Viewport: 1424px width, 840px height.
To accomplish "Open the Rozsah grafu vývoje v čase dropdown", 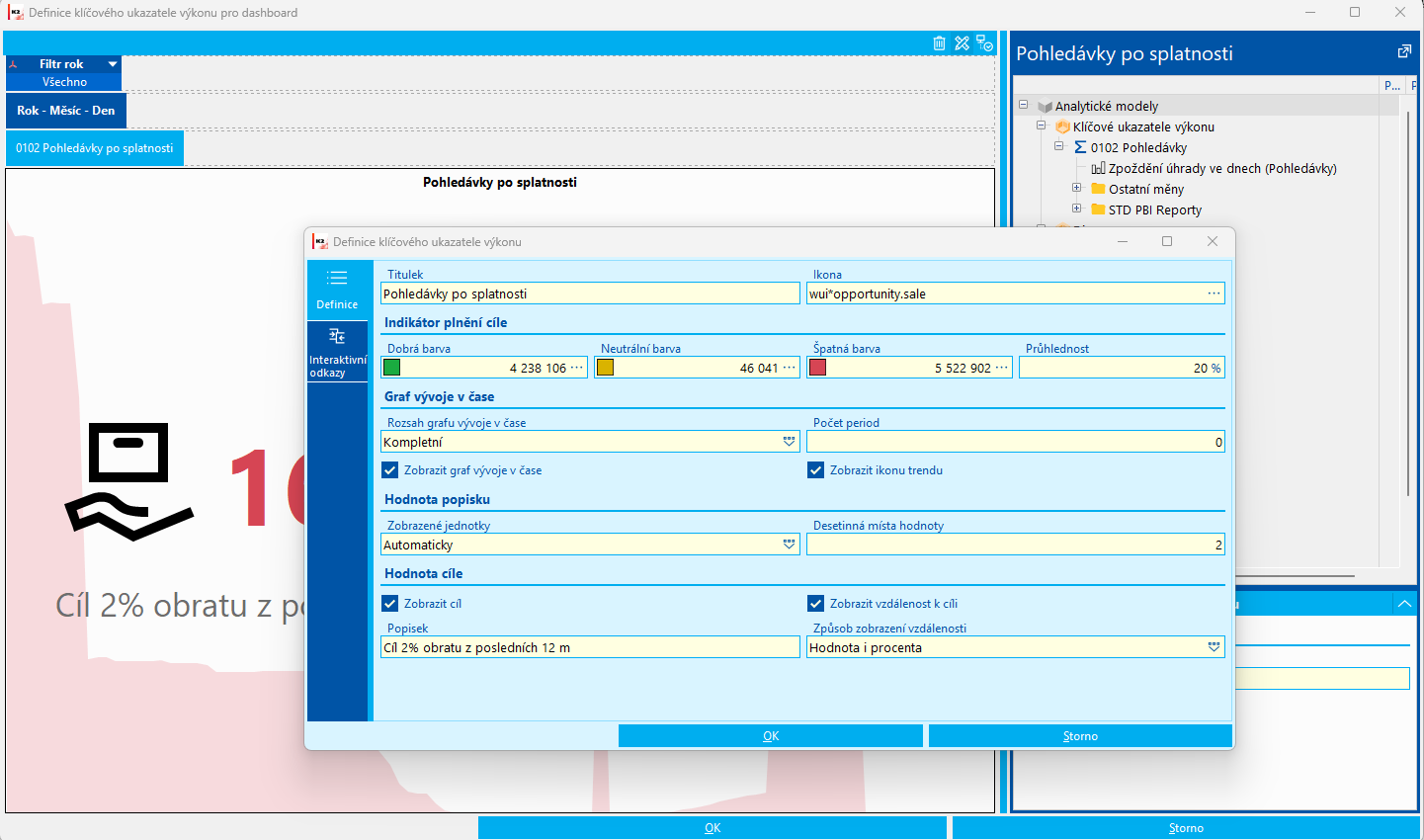I will click(789, 442).
